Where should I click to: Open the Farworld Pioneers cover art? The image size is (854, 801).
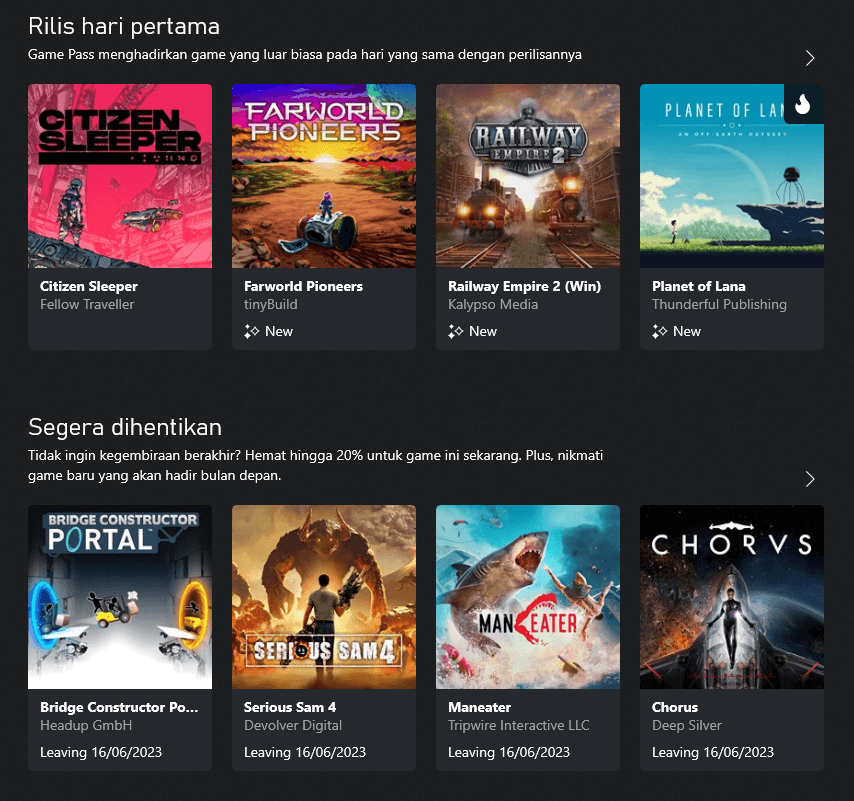pyautogui.click(x=324, y=176)
